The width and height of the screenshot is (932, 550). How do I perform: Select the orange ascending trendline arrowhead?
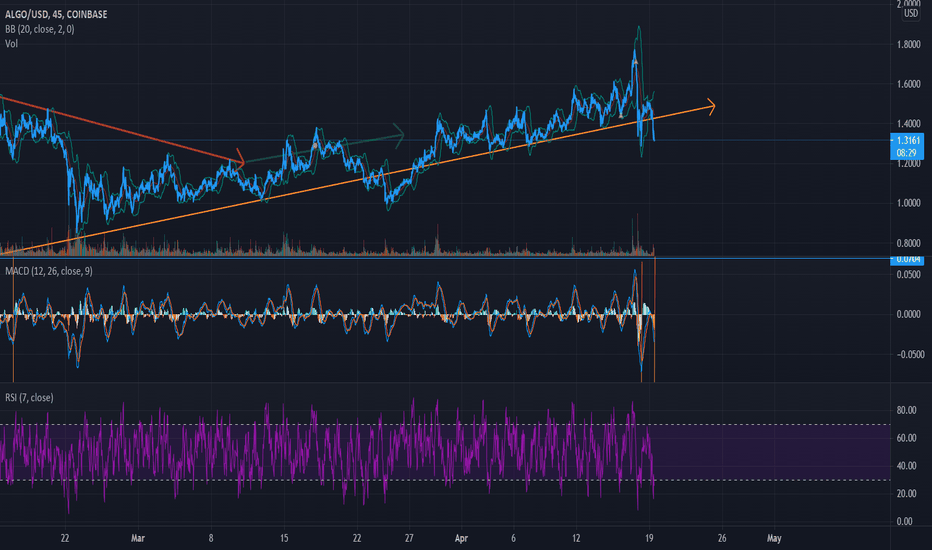pos(709,106)
